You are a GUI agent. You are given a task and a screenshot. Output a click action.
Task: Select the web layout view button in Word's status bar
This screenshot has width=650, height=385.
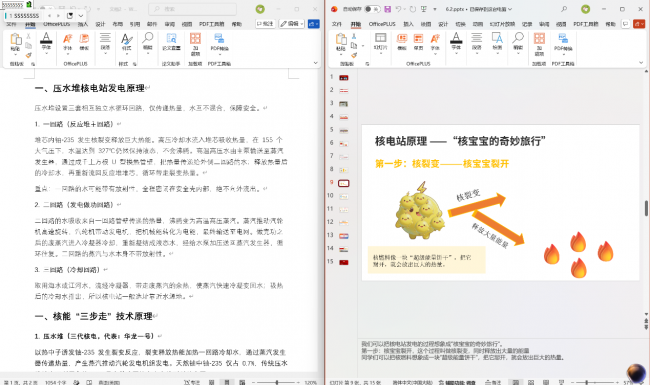coord(242,382)
